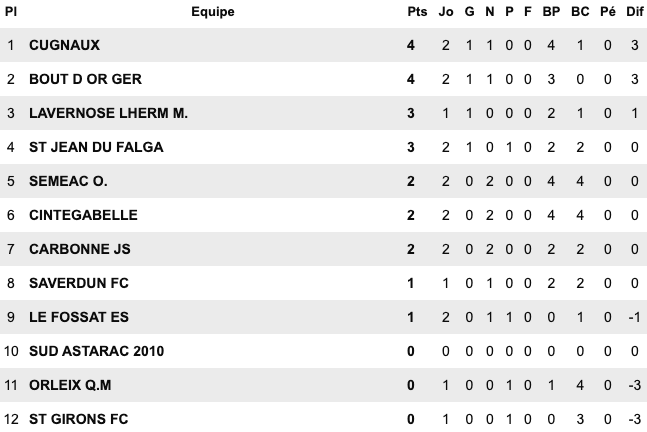Open LAVERNOSE LHERM M. team entry
Viewport: 647px width, 432px height.
[x=108, y=114]
